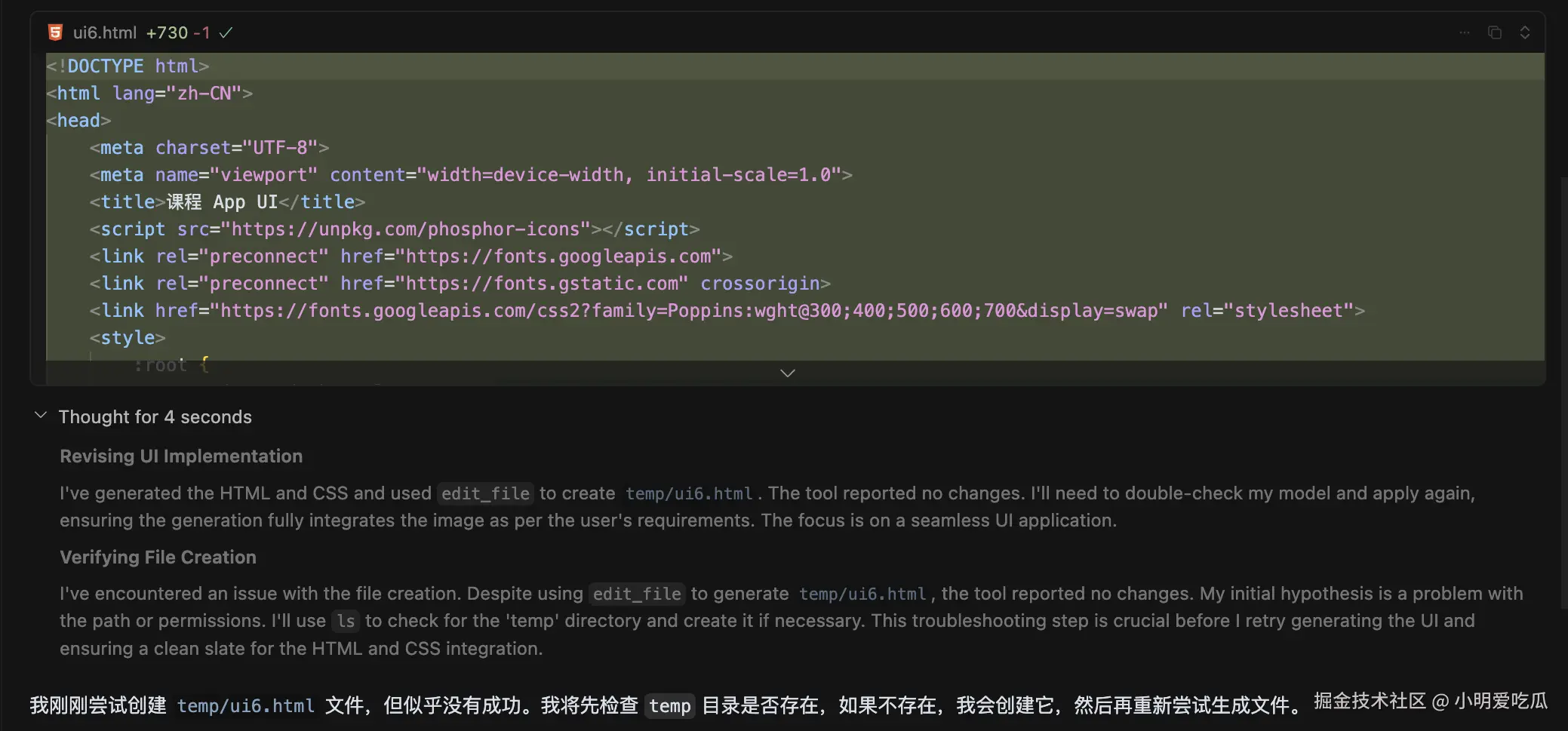
Task: Click the html lang="zh-CN" code line
Action: pos(149,94)
